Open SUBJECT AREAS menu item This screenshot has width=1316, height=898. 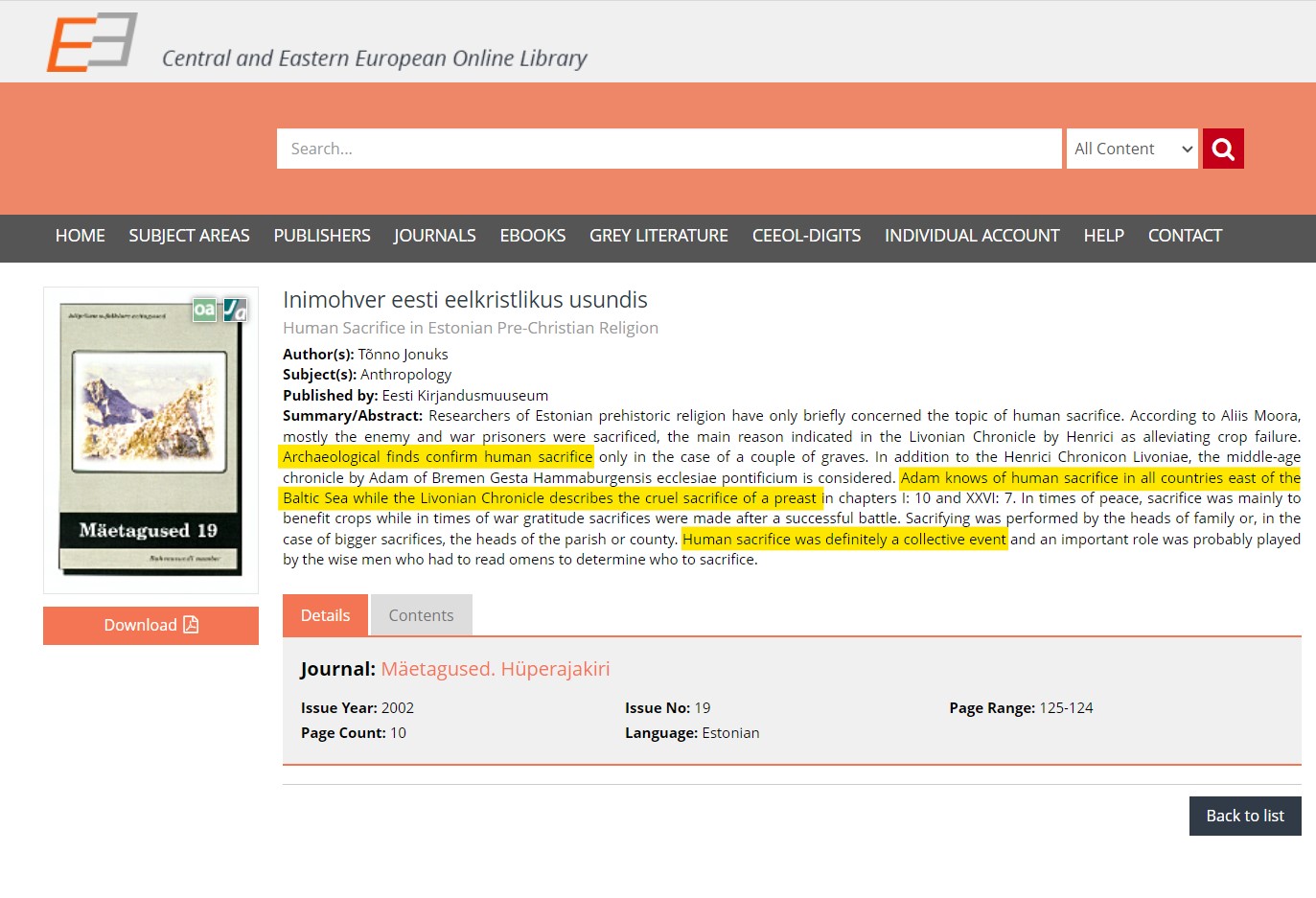[189, 236]
